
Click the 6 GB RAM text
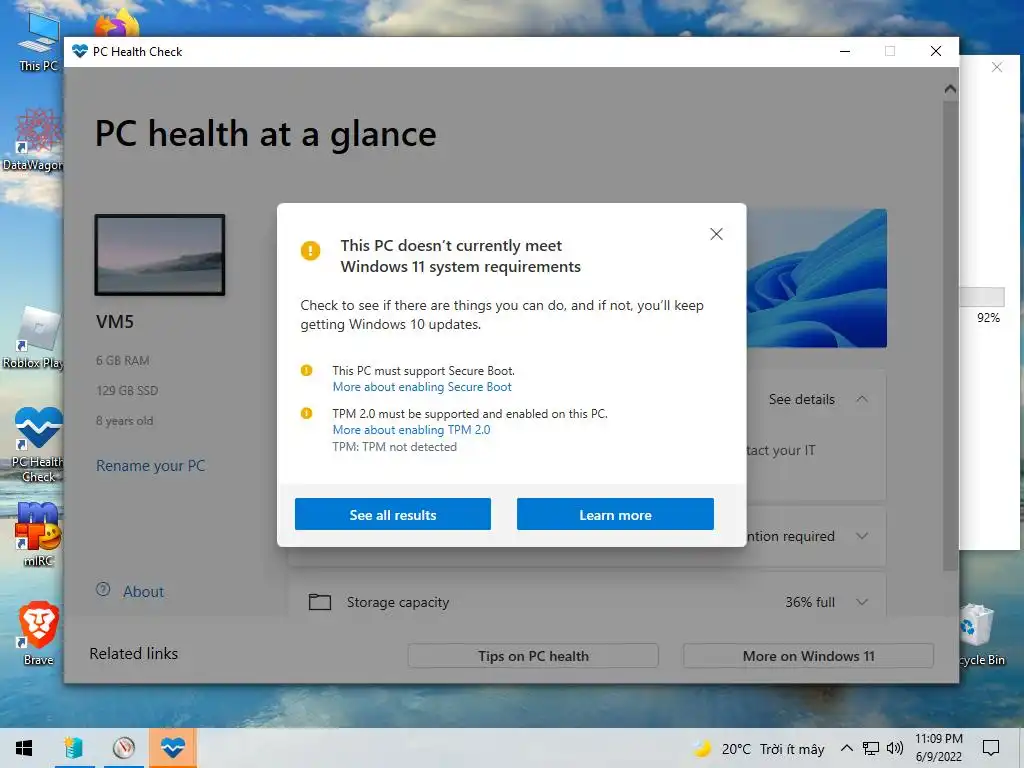(123, 360)
